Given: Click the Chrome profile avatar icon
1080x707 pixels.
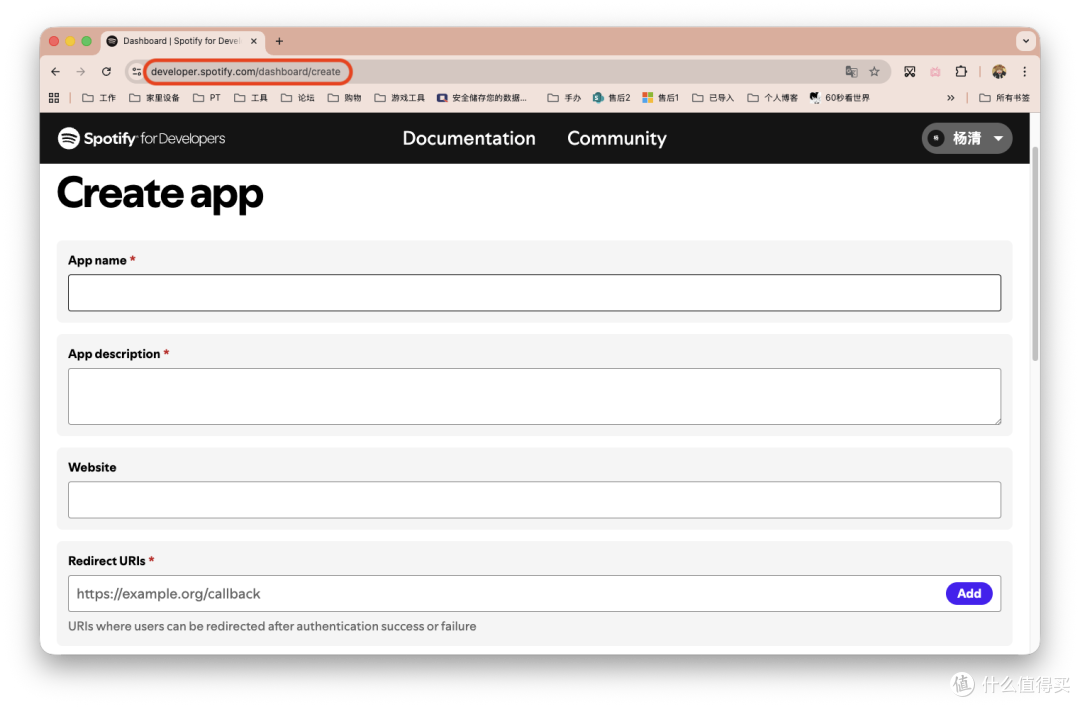Looking at the screenshot, I should 998,72.
